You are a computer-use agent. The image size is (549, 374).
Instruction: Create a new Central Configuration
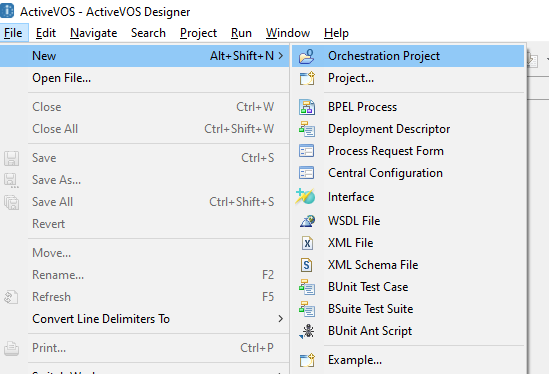(x=408, y=173)
